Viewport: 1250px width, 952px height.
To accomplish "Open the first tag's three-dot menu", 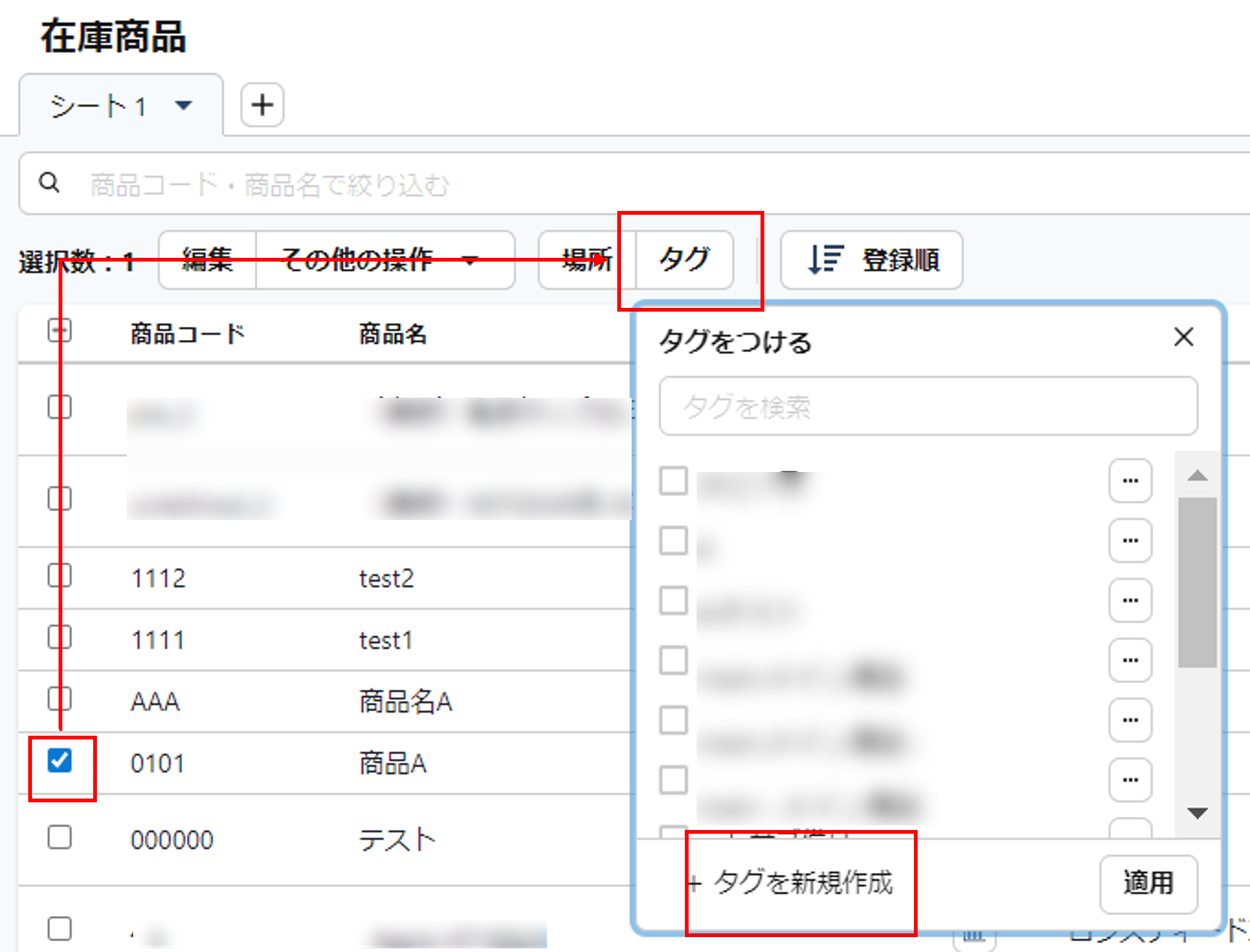I will pyautogui.click(x=1130, y=481).
